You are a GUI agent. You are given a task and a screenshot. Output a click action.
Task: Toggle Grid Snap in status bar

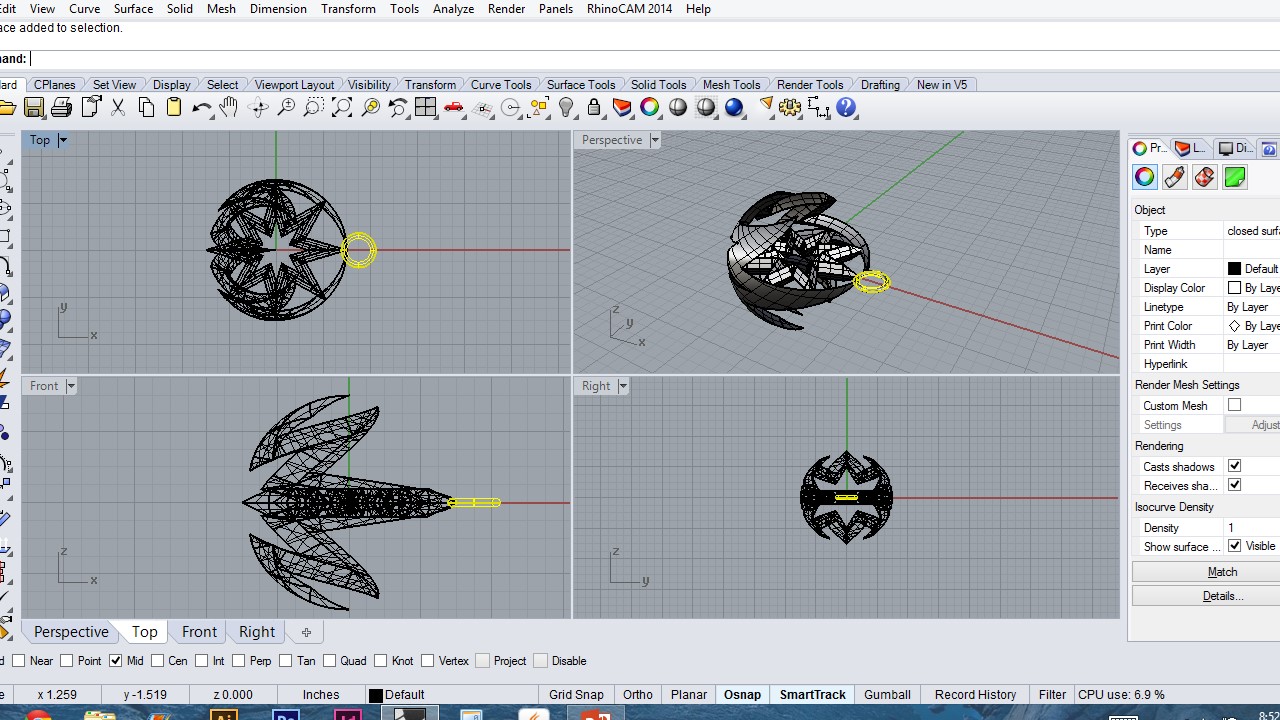coord(576,694)
